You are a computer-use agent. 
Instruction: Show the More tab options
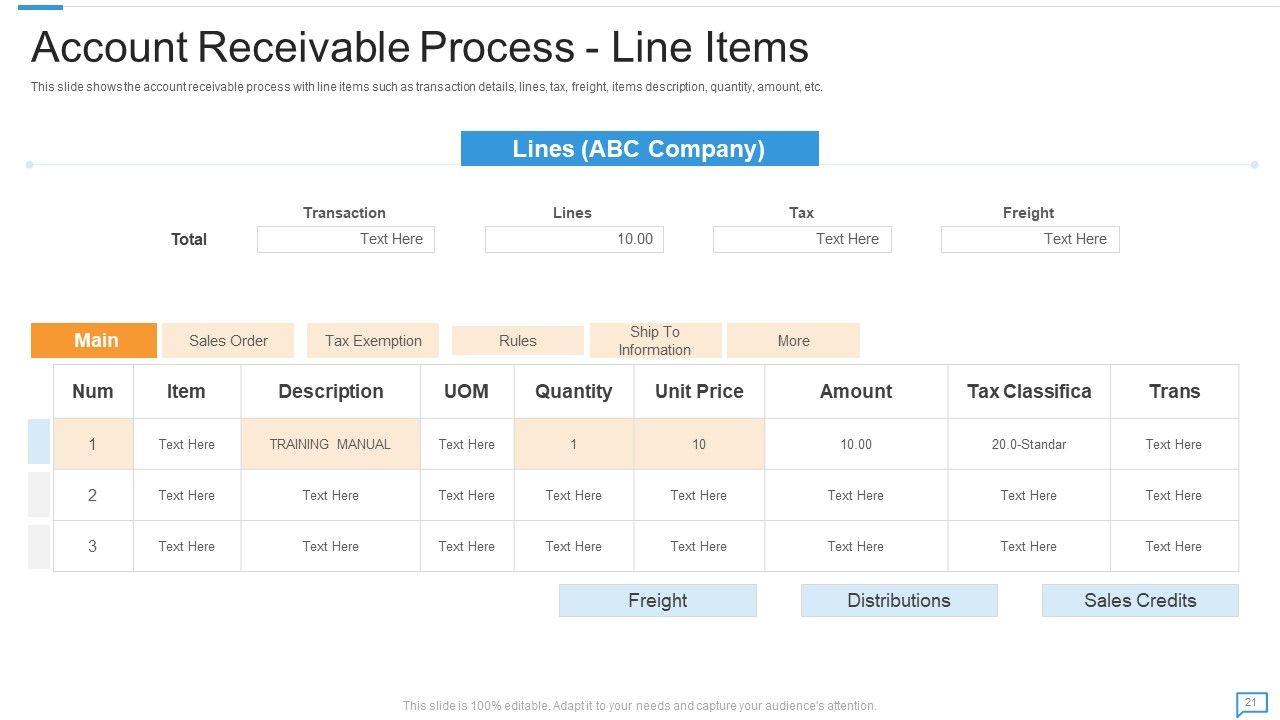coord(793,340)
